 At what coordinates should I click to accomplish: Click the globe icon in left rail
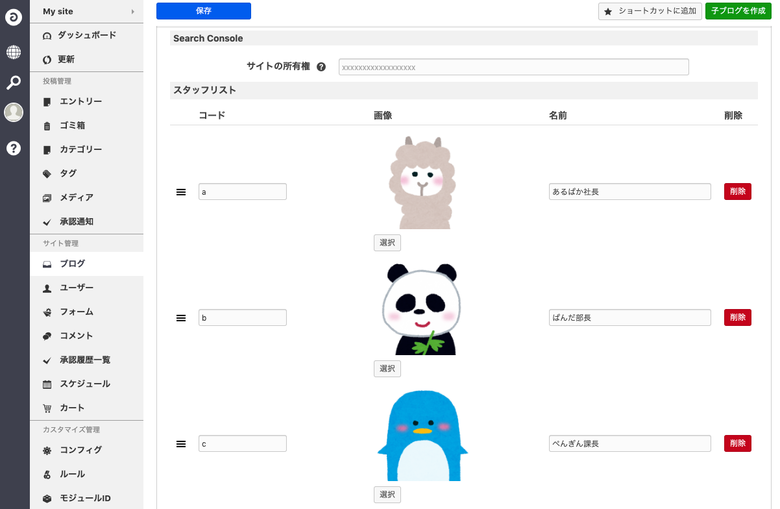point(14,52)
